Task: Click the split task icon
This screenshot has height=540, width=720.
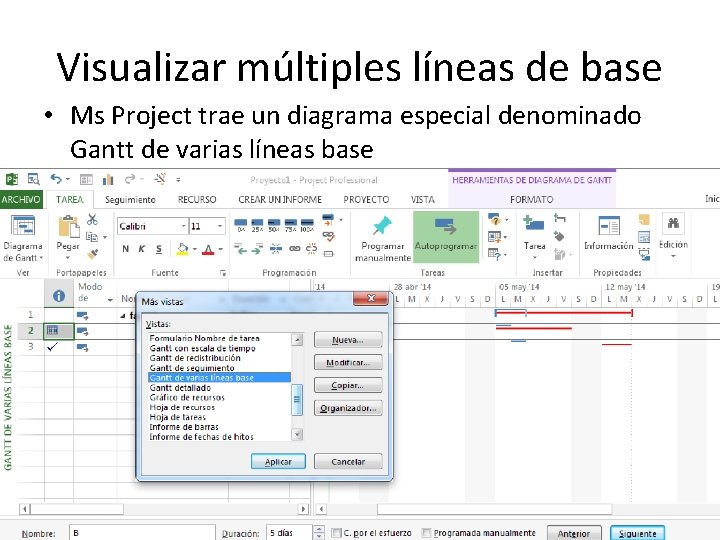Action: point(276,249)
